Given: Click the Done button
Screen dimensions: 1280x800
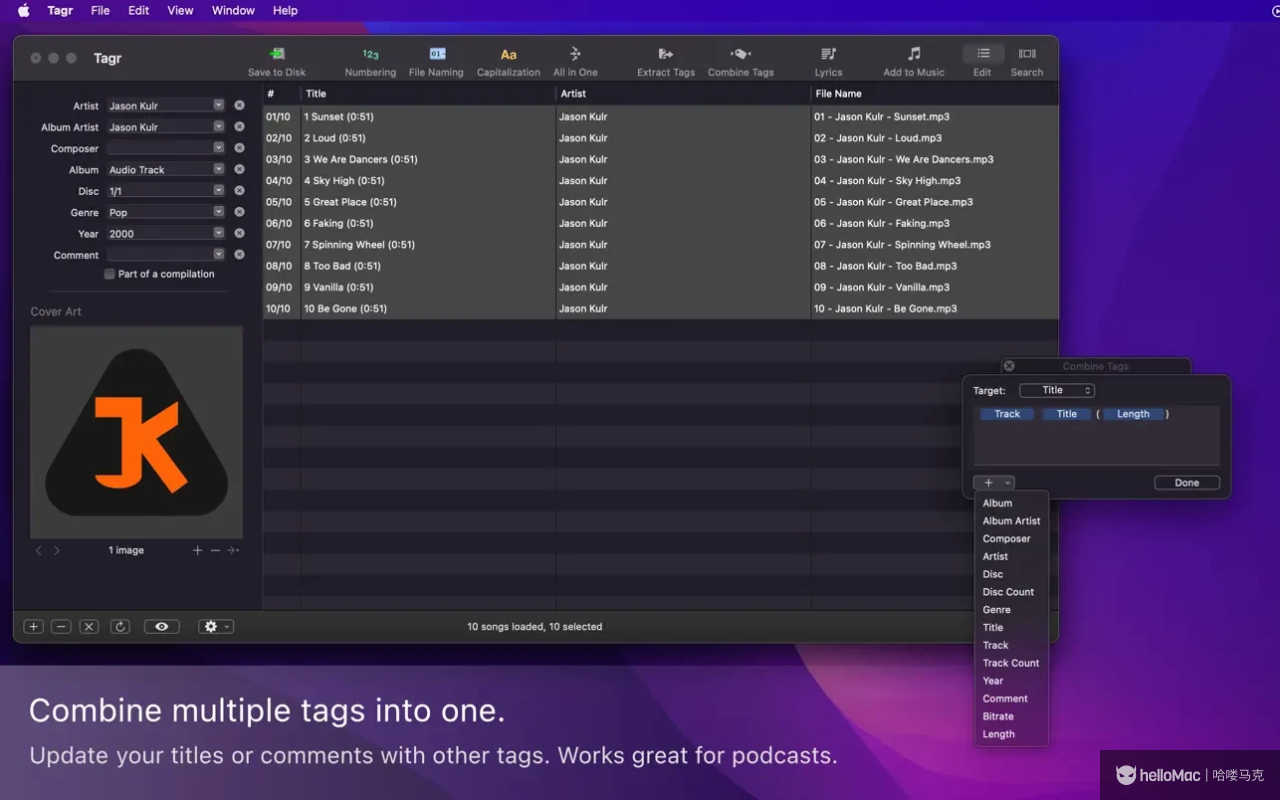Looking at the screenshot, I should click(1187, 483).
